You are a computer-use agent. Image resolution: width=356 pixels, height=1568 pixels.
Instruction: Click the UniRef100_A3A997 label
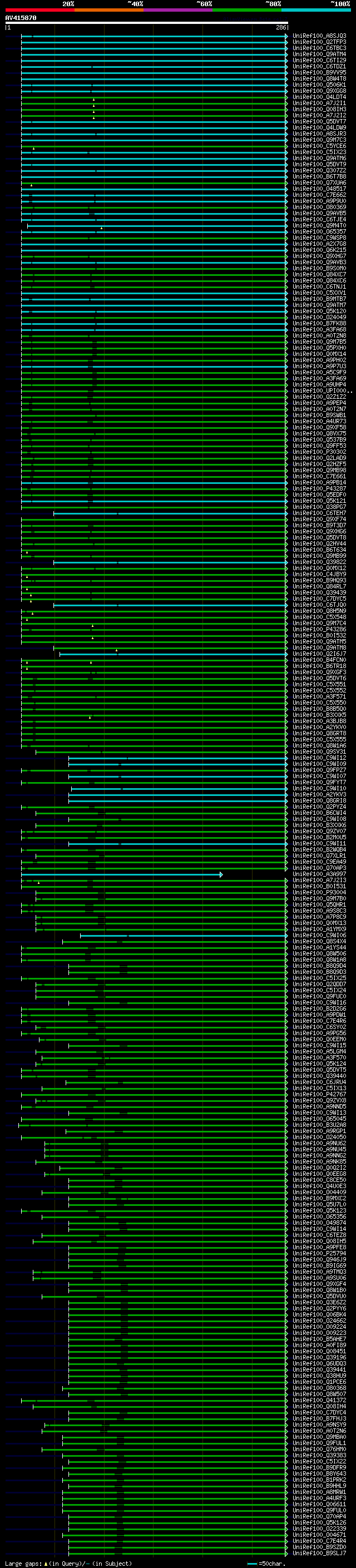[x=319, y=875]
